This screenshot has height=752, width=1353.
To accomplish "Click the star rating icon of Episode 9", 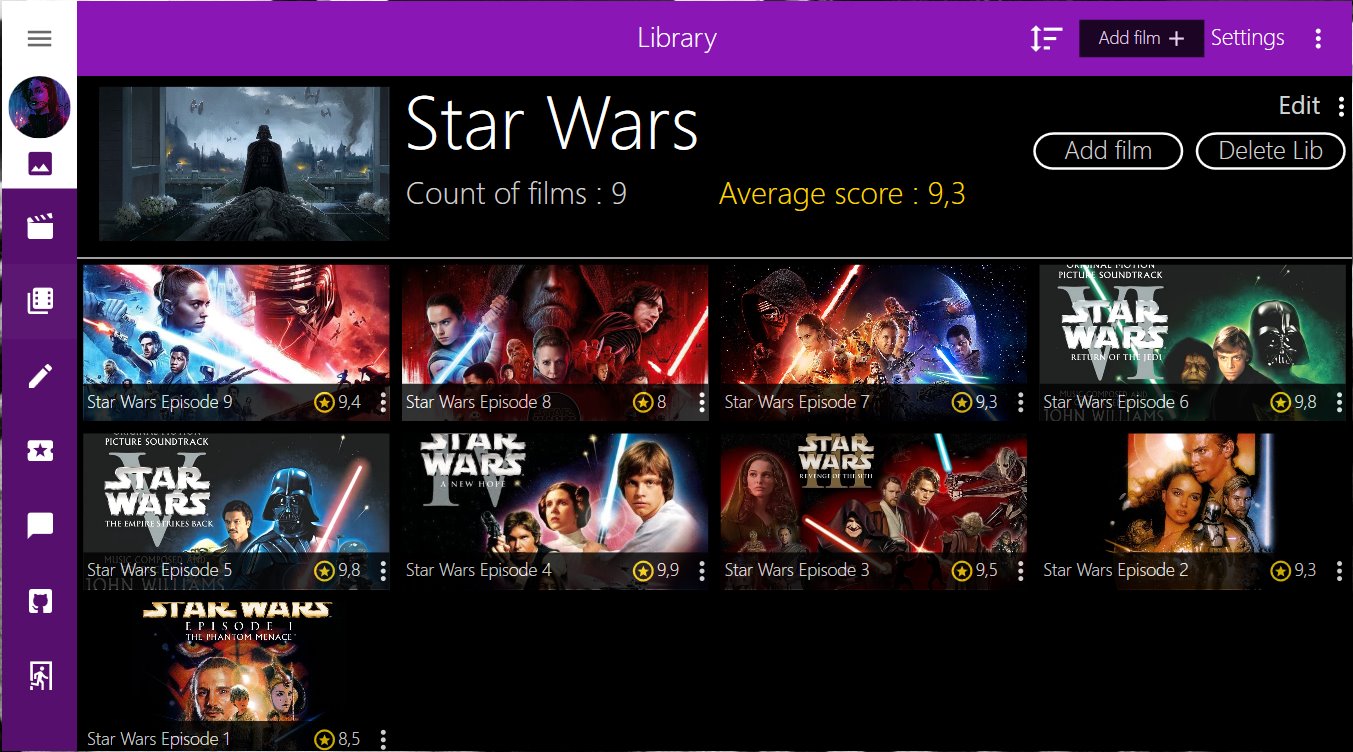I will (x=324, y=402).
